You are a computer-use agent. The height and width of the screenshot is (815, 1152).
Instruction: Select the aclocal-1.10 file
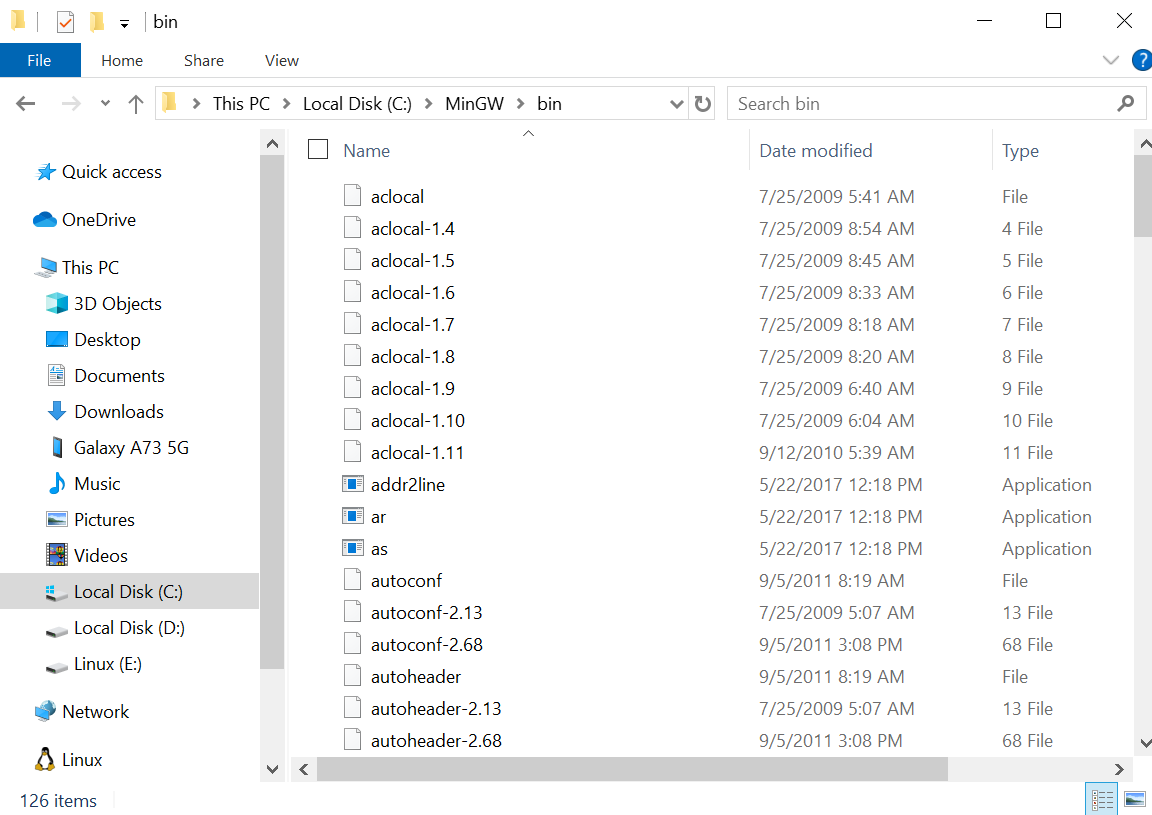click(x=417, y=420)
